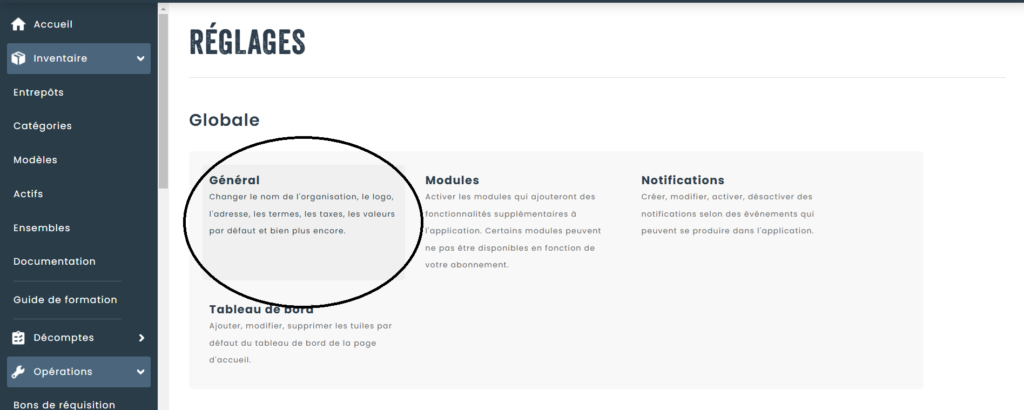
Task: Click the Opérations wrench icon
Action: [18, 372]
